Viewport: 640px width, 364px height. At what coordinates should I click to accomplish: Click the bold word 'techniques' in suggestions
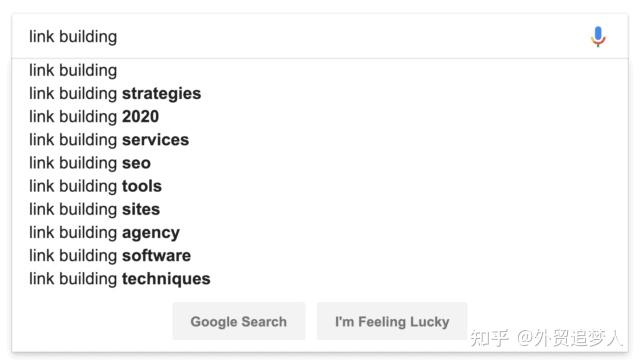(x=166, y=279)
